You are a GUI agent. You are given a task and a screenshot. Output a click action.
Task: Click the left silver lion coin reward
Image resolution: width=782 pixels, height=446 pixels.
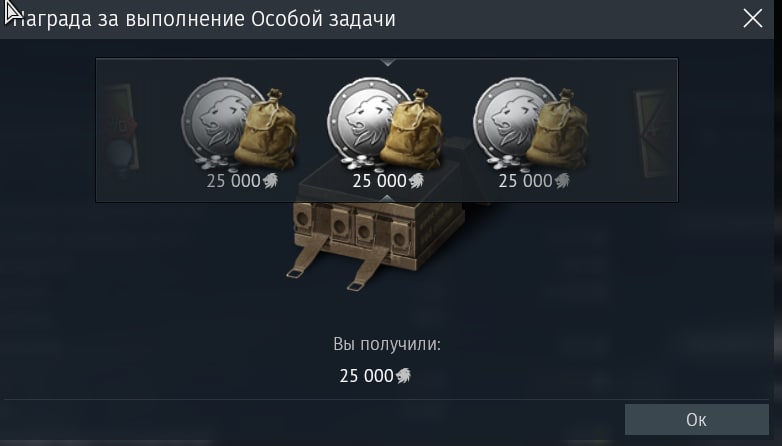239,124
